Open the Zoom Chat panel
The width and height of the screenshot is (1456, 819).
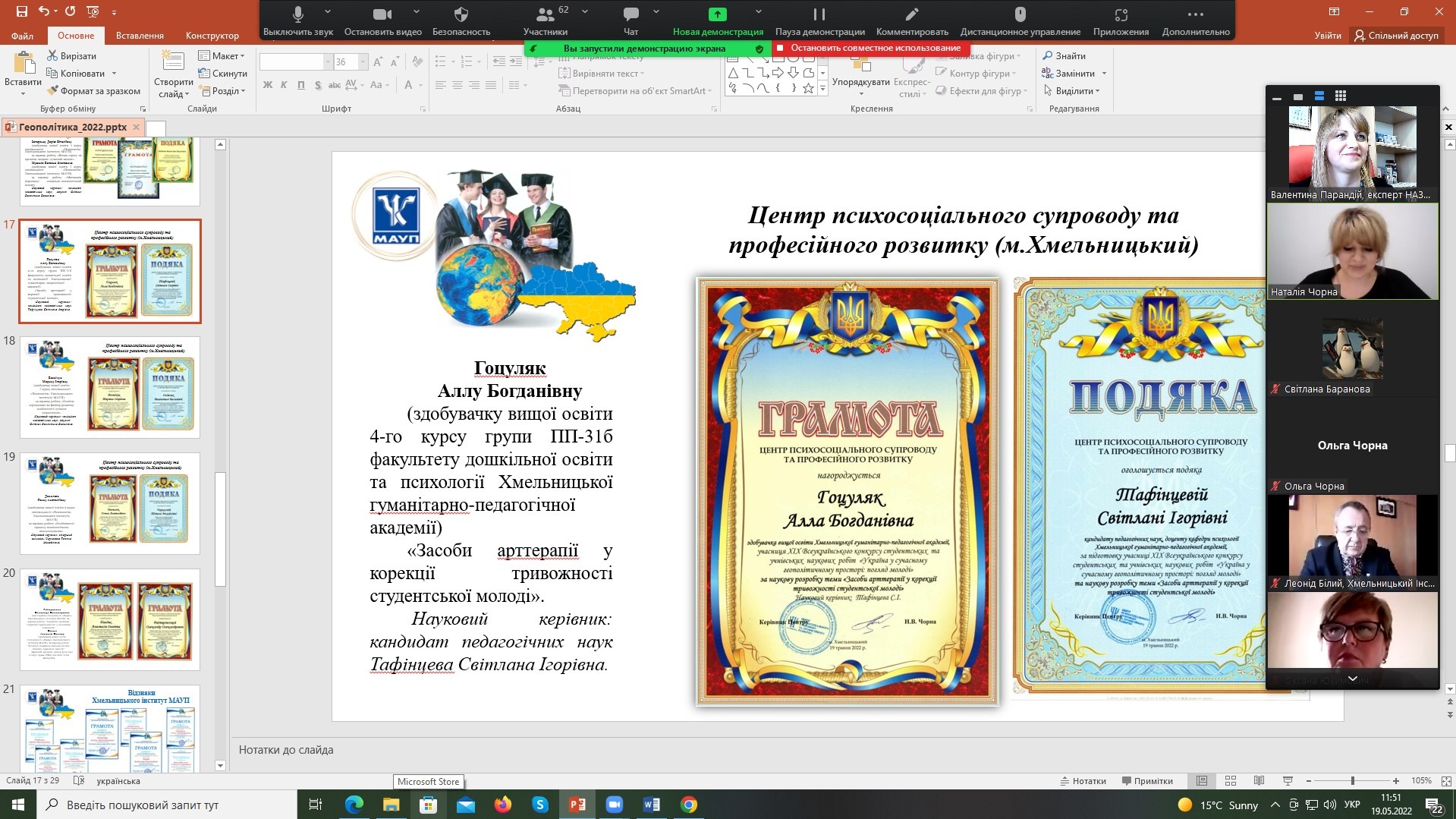[x=631, y=15]
